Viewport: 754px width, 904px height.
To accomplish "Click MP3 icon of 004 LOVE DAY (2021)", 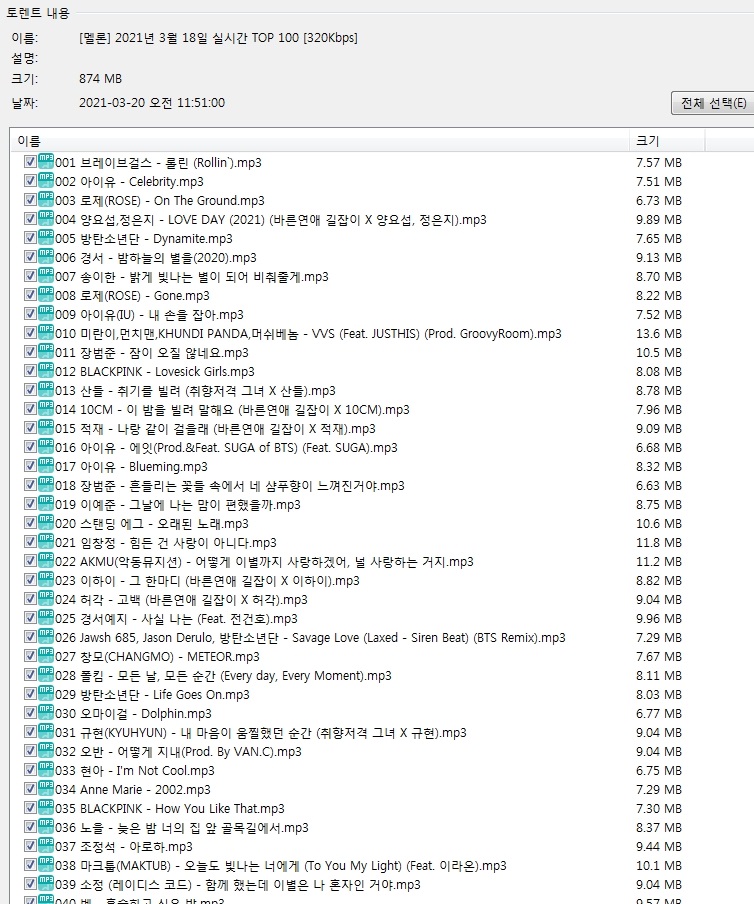I will tap(46, 219).
